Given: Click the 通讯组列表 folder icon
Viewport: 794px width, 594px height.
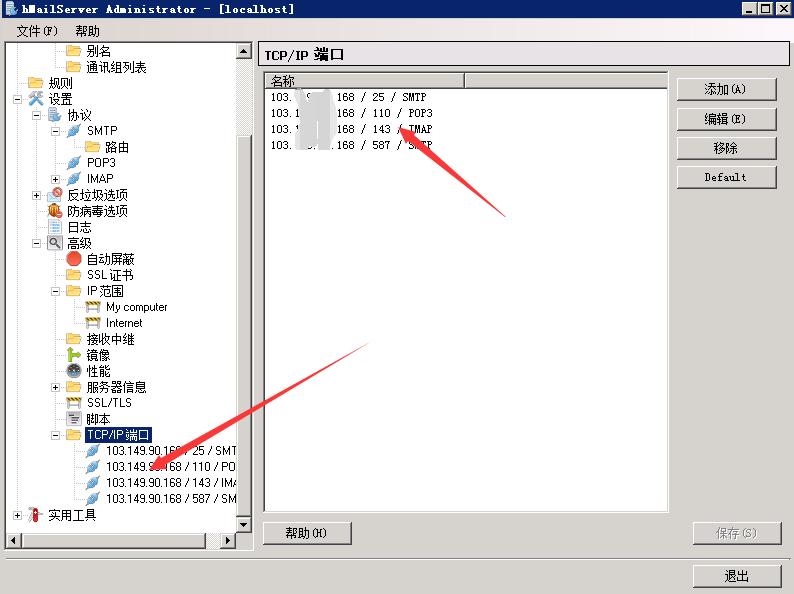Looking at the screenshot, I should coord(73,67).
